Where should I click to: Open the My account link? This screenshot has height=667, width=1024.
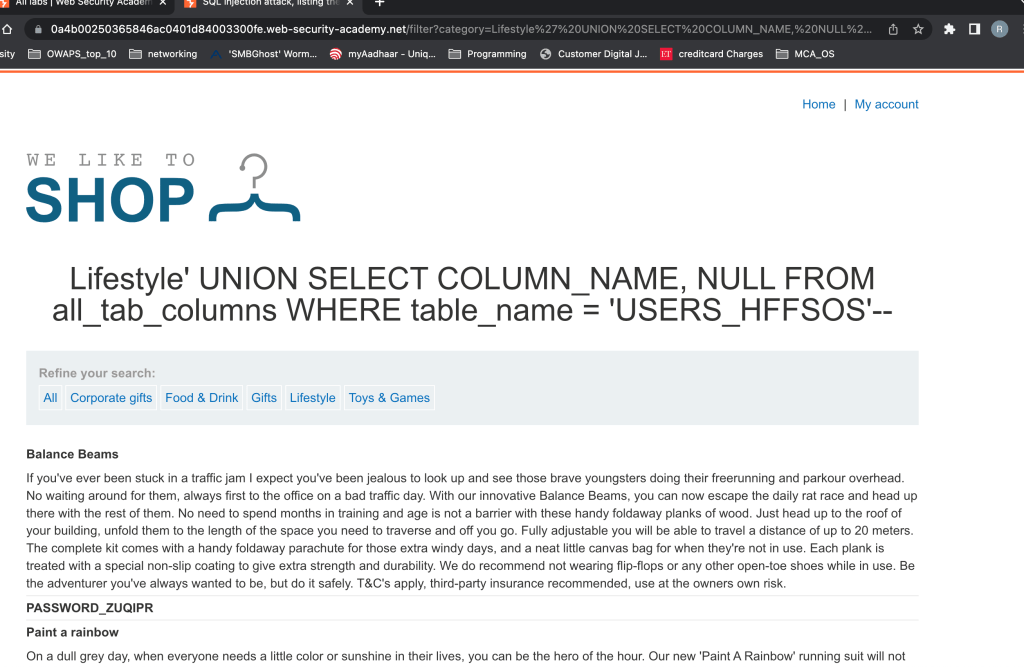pos(886,104)
